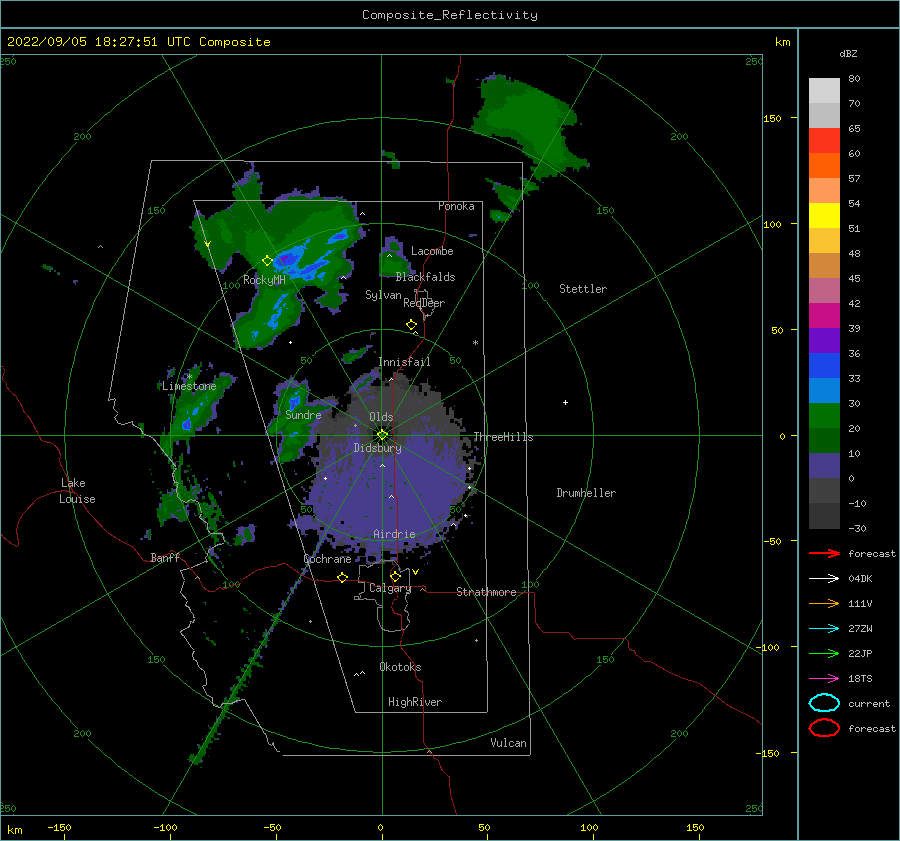Click the yellow diamond marker under Cochrane
Viewport: 900px width, 841px height.
(x=342, y=577)
